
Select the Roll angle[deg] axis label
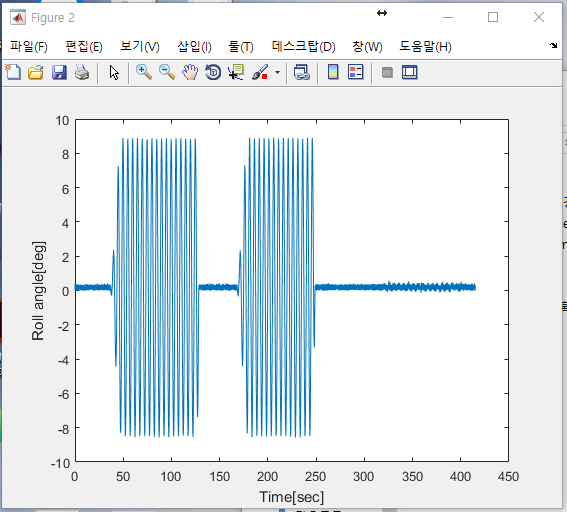click(x=38, y=291)
